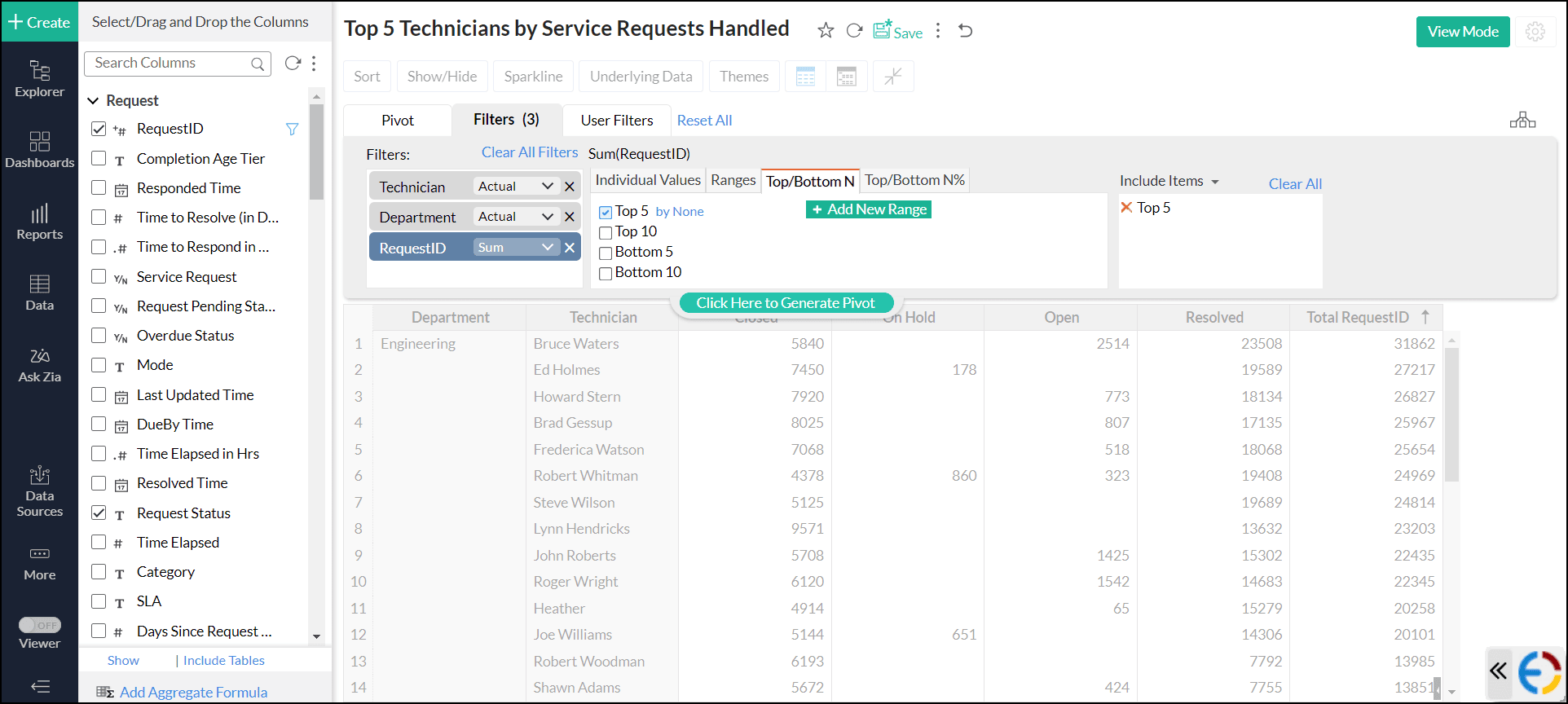Click filter funnel icon next to RequestID
The width and height of the screenshot is (1568, 704).
pyautogui.click(x=292, y=129)
